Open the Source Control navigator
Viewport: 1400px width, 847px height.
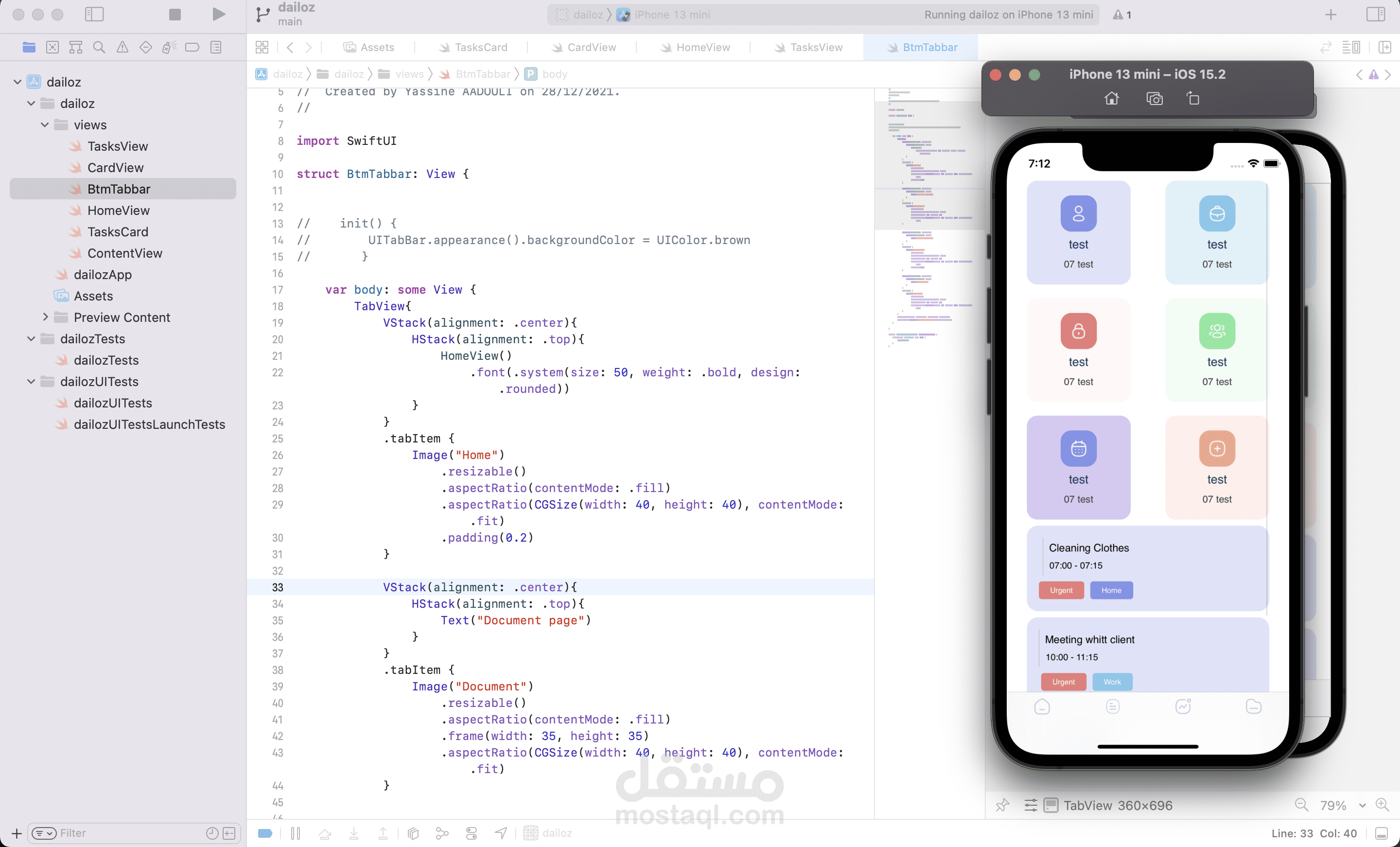click(52, 47)
